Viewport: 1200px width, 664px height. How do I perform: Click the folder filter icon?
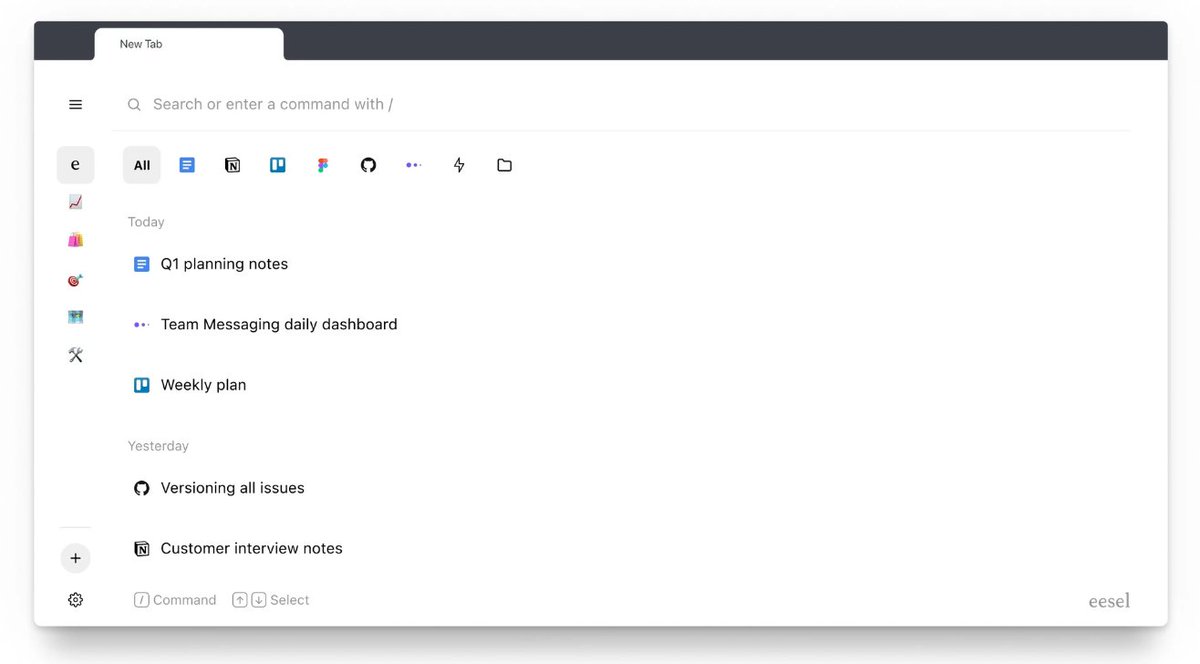coord(504,165)
